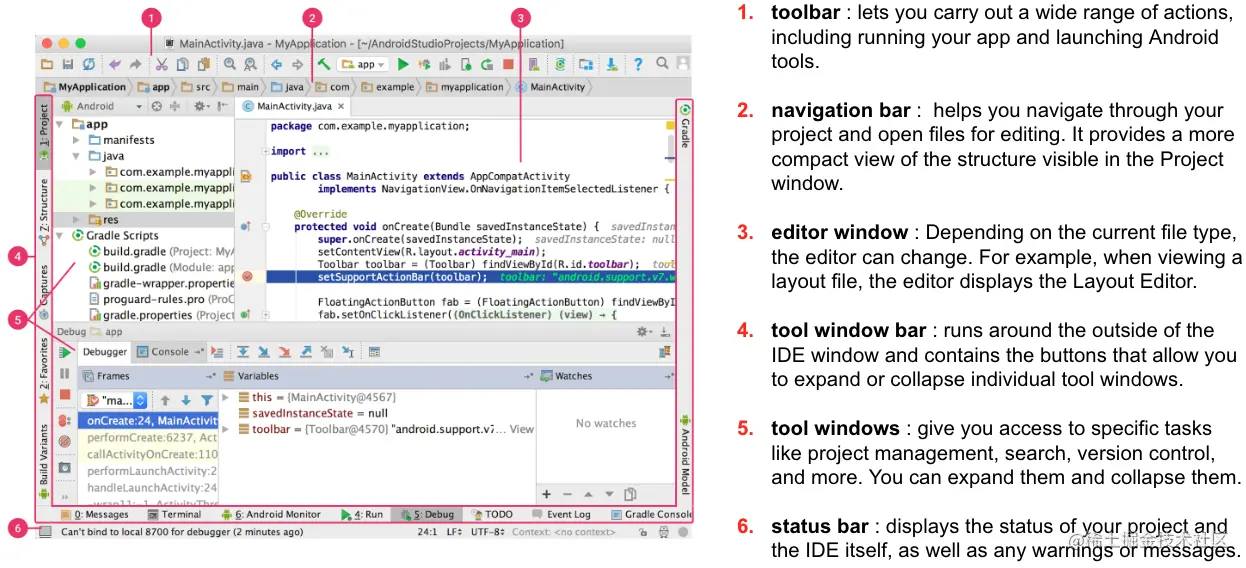Expand the manifests folder

coord(77,140)
